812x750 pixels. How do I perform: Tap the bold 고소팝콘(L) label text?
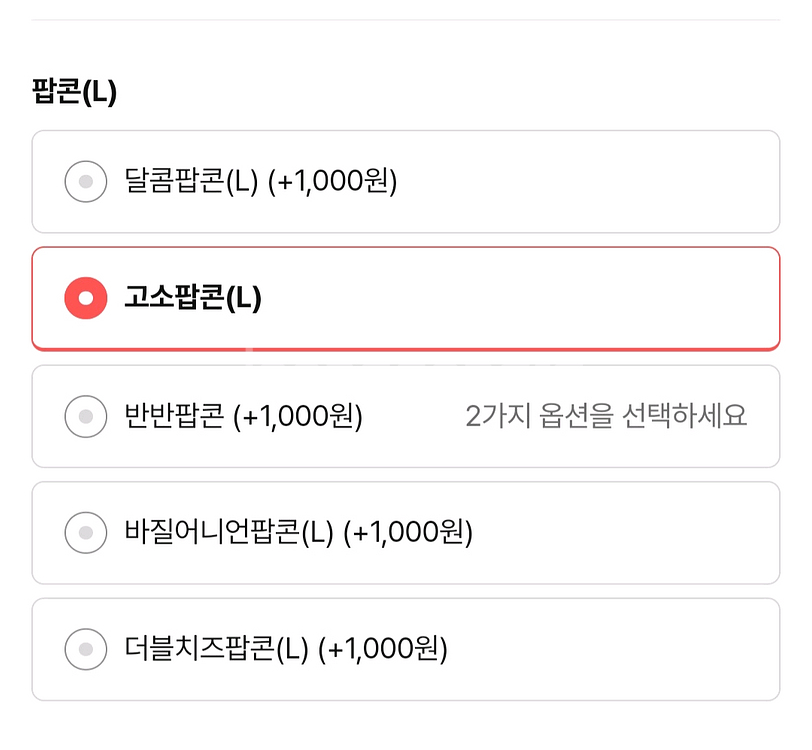(x=193, y=298)
